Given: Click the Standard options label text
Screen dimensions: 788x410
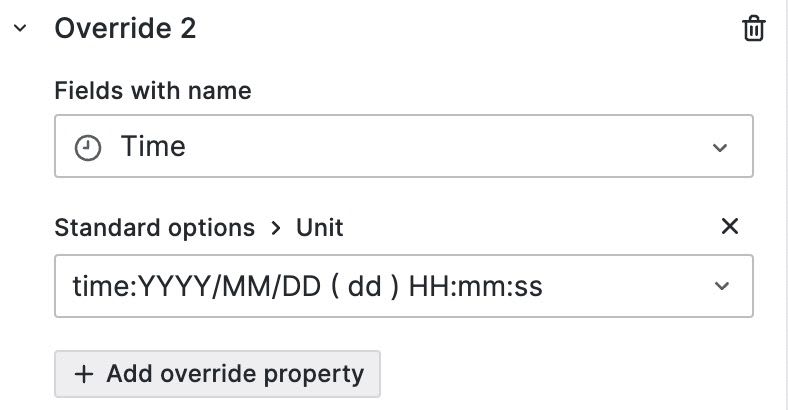Looking at the screenshot, I should point(154,228).
